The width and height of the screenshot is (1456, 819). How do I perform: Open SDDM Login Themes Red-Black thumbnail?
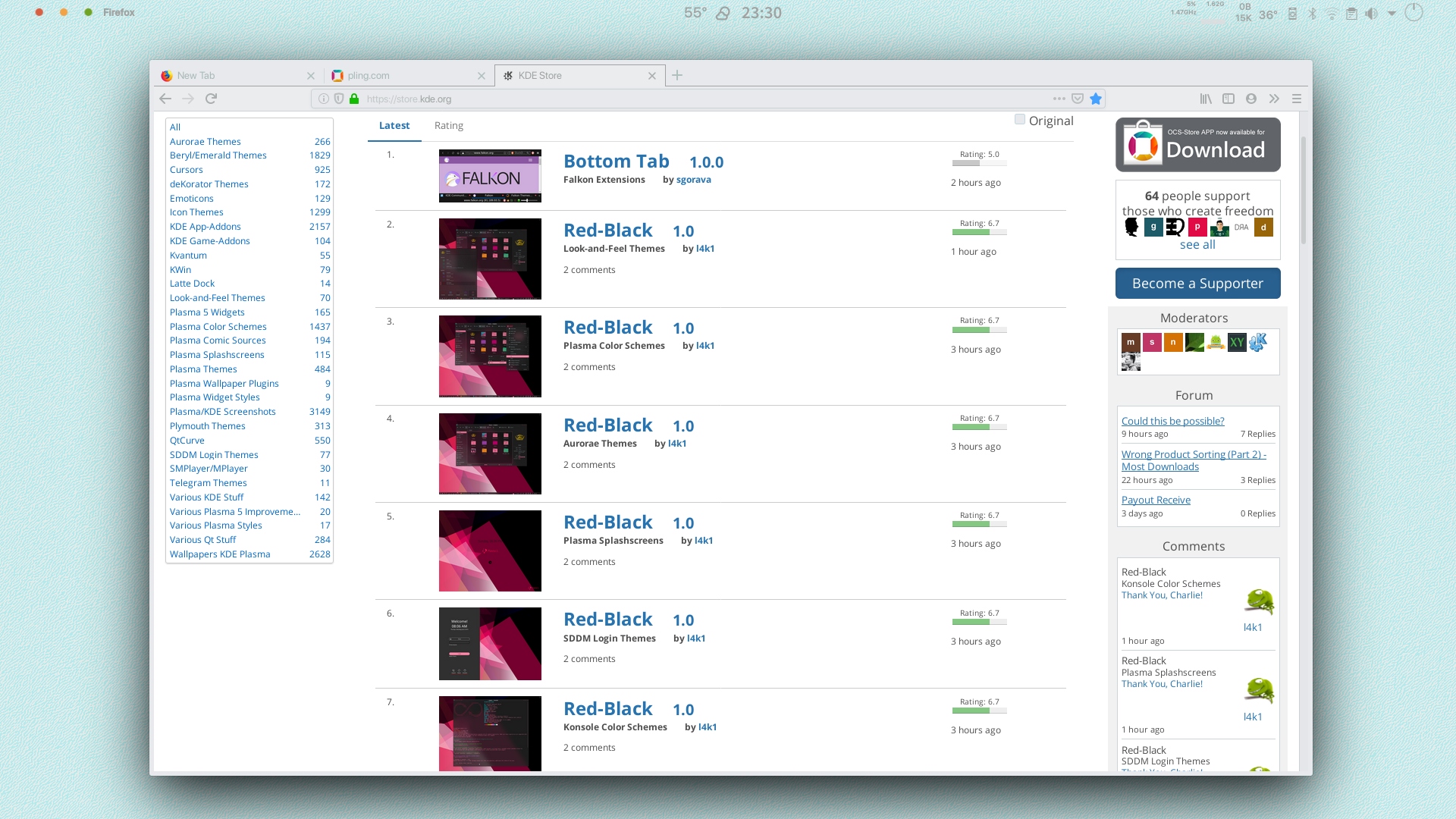(x=490, y=644)
